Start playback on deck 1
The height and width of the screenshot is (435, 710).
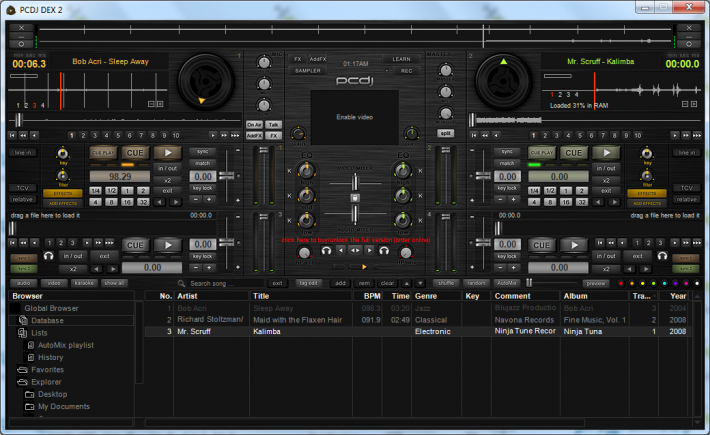[x=168, y=153]
